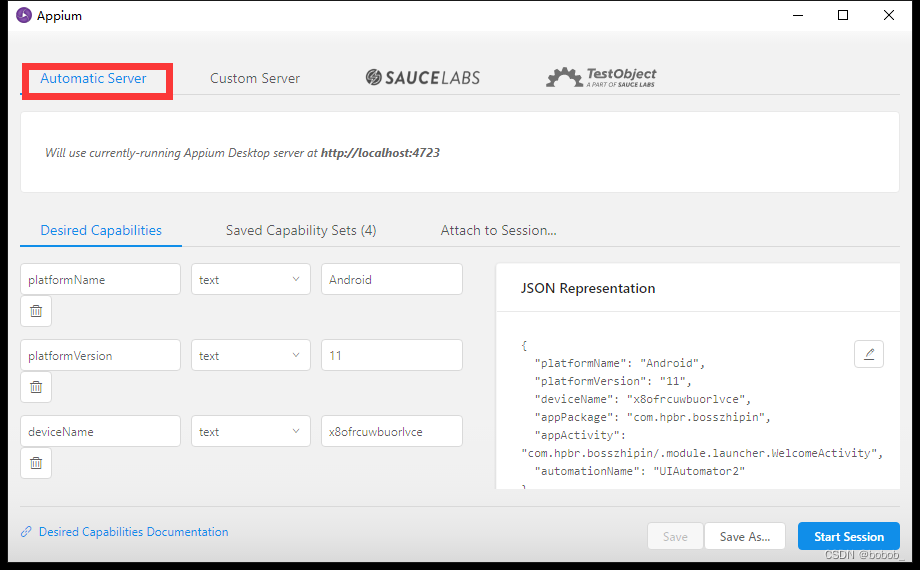Delete the platformVersion capability row
The width and height of the screenshot is (920, 570).
tap(36, 387)
